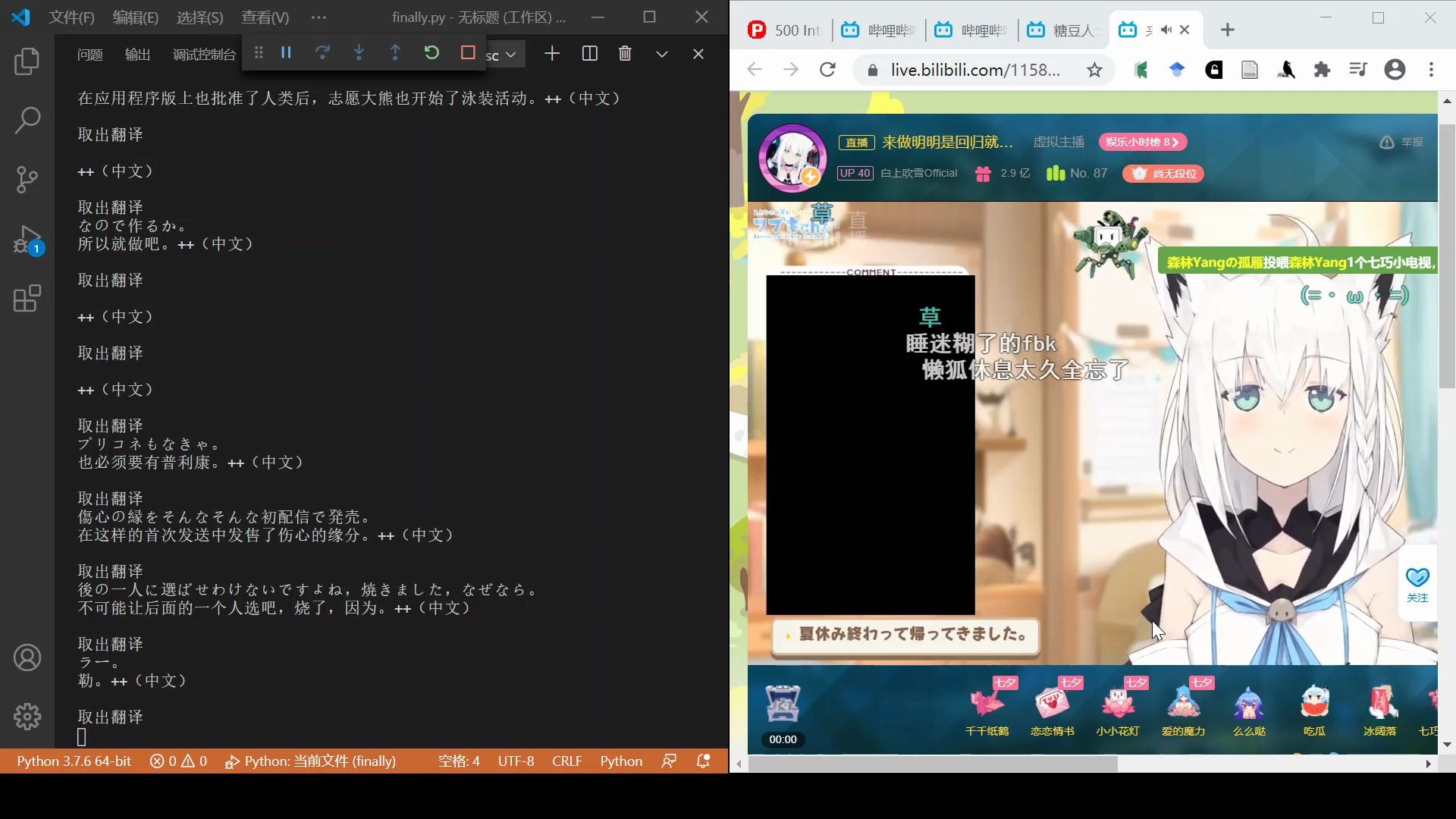Screen dimensions: 1456x819
Task: Mute audio on the active tab
Action: pos(1166,30)
